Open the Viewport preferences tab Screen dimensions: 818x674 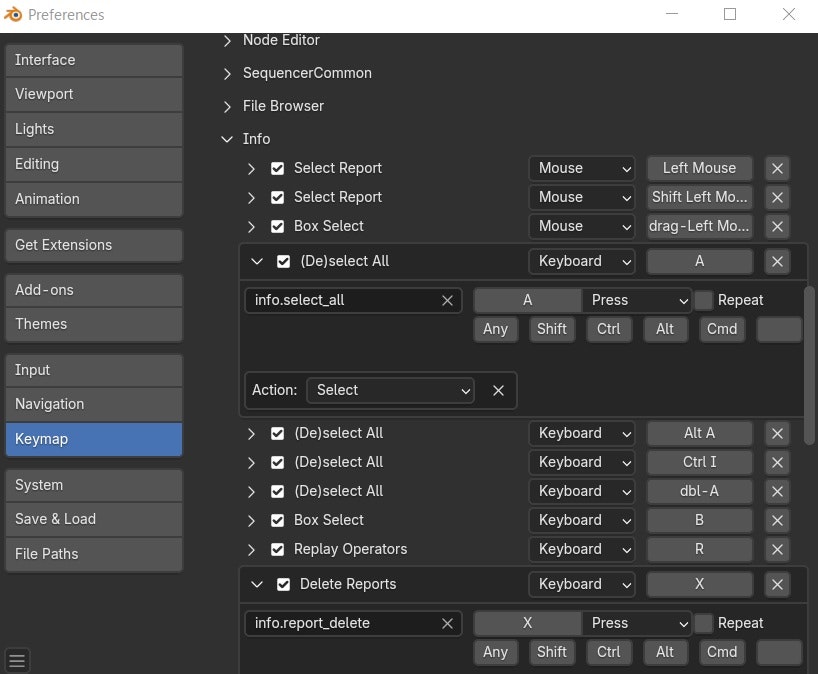tap(94, 94)
